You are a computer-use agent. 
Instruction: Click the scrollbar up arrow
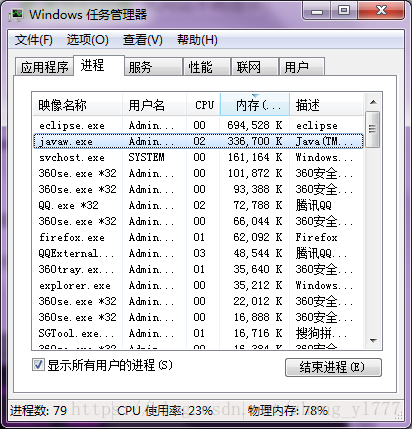point(373,102)
